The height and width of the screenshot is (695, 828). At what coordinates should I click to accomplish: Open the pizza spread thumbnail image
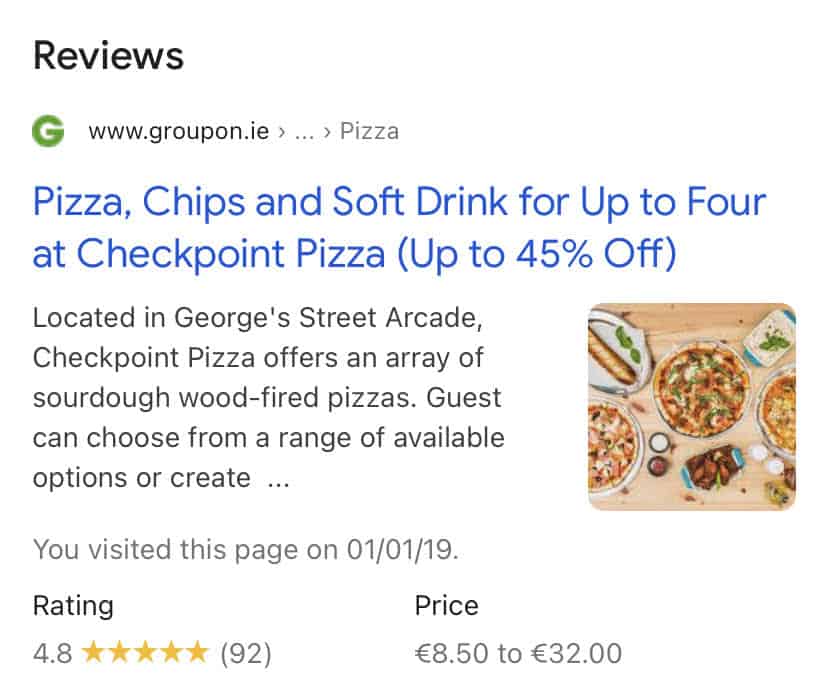692,407
